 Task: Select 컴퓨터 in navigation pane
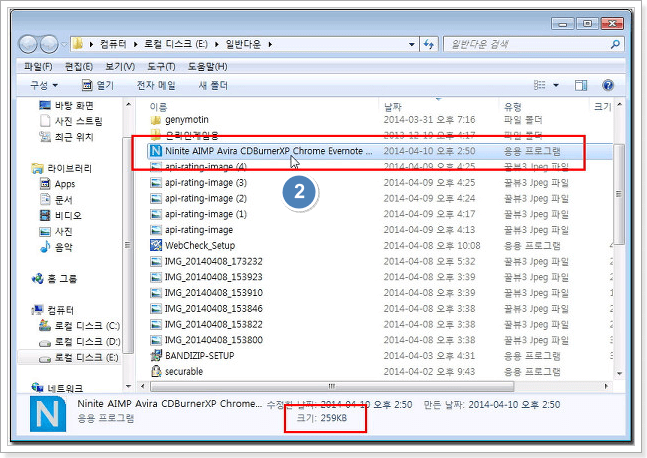(x=53, y=310)
